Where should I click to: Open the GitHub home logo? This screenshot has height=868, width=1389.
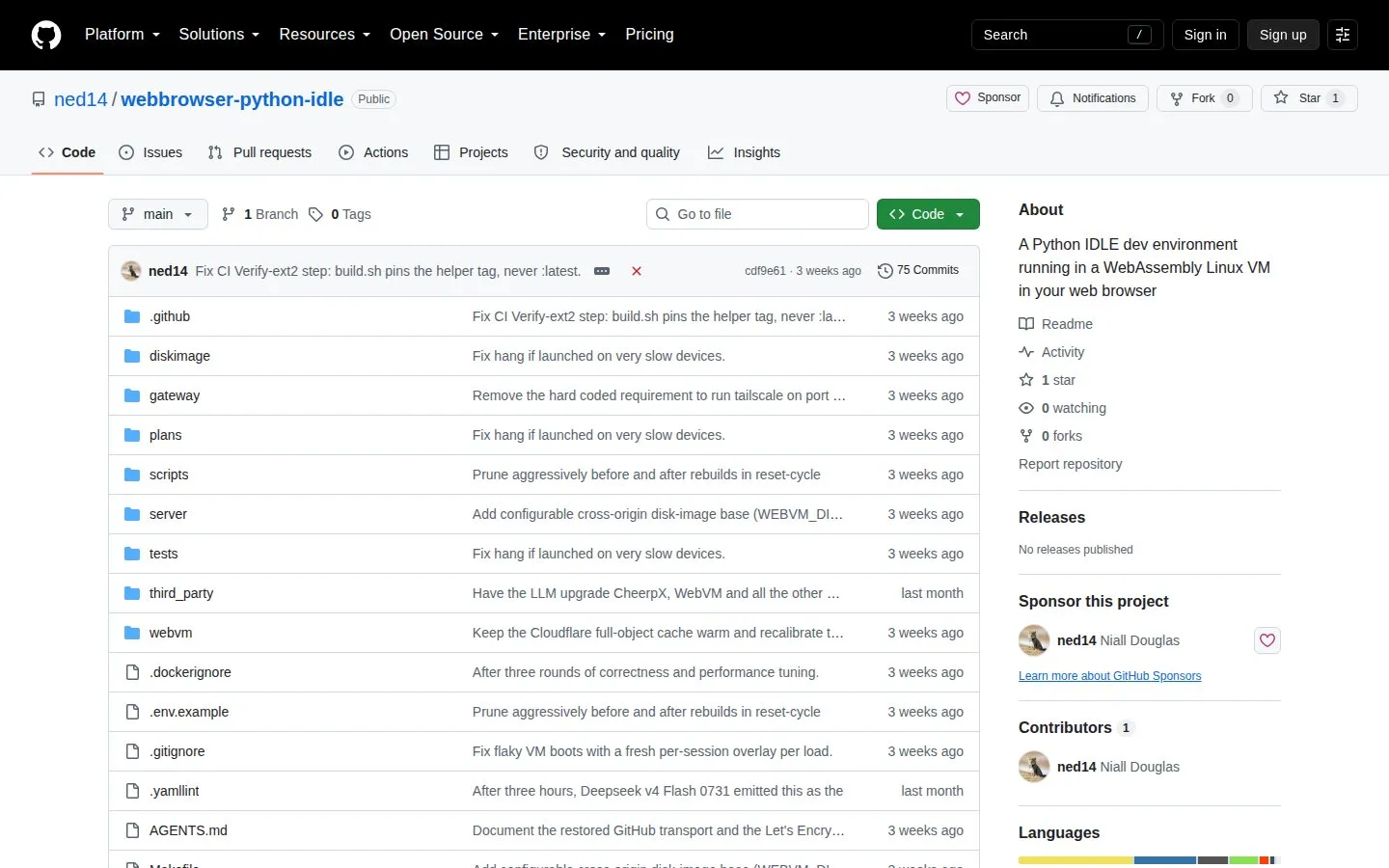click(x=46, y=35)
